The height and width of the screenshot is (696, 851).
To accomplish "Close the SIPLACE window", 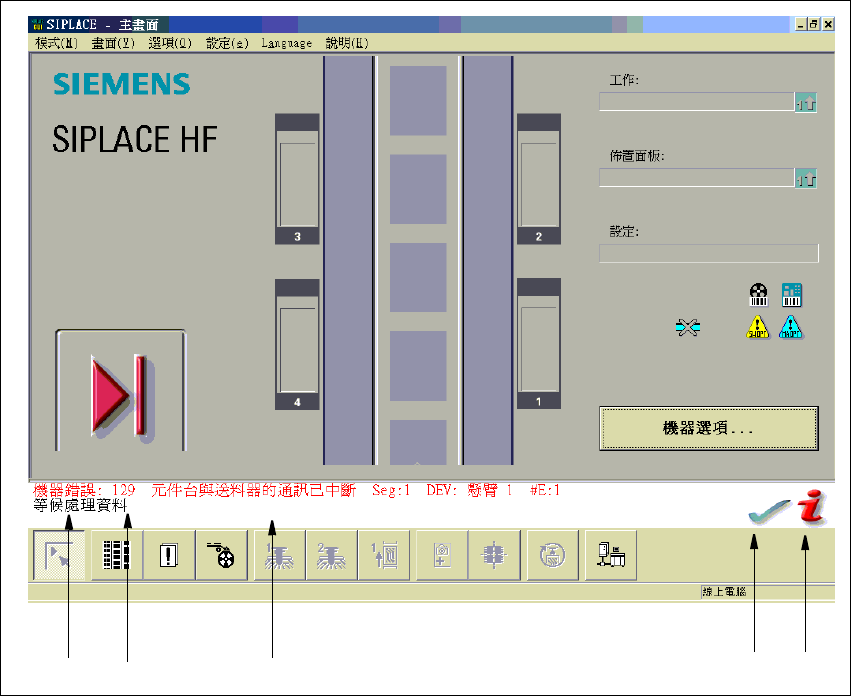I will point(828,24).
